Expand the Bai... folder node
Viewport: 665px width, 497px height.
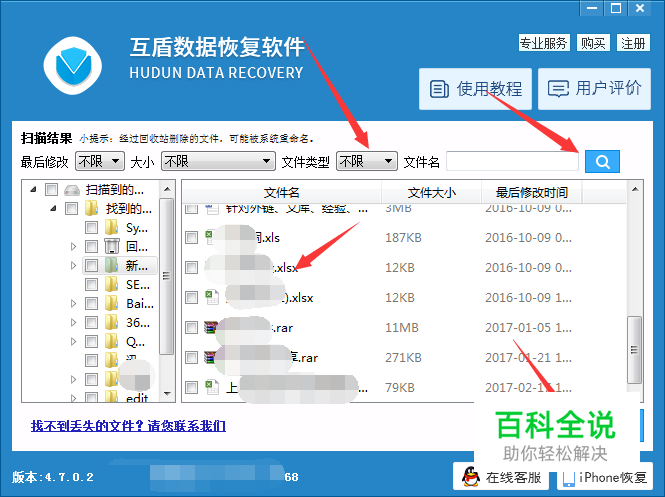[73, 303]
